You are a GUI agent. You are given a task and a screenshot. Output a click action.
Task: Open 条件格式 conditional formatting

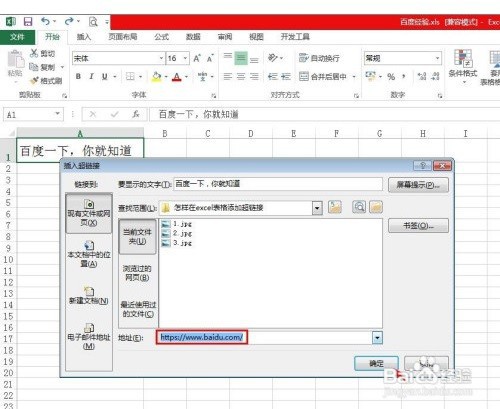coord(463,67)
